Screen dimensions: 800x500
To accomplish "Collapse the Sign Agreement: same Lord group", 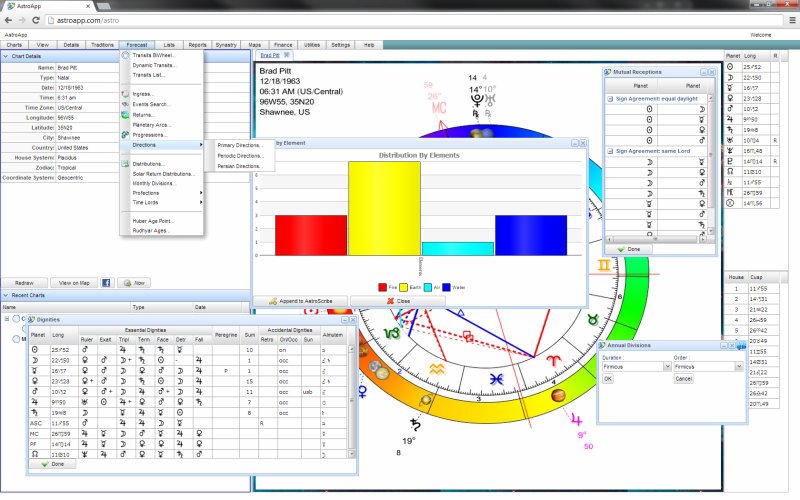I will (609, 150).
